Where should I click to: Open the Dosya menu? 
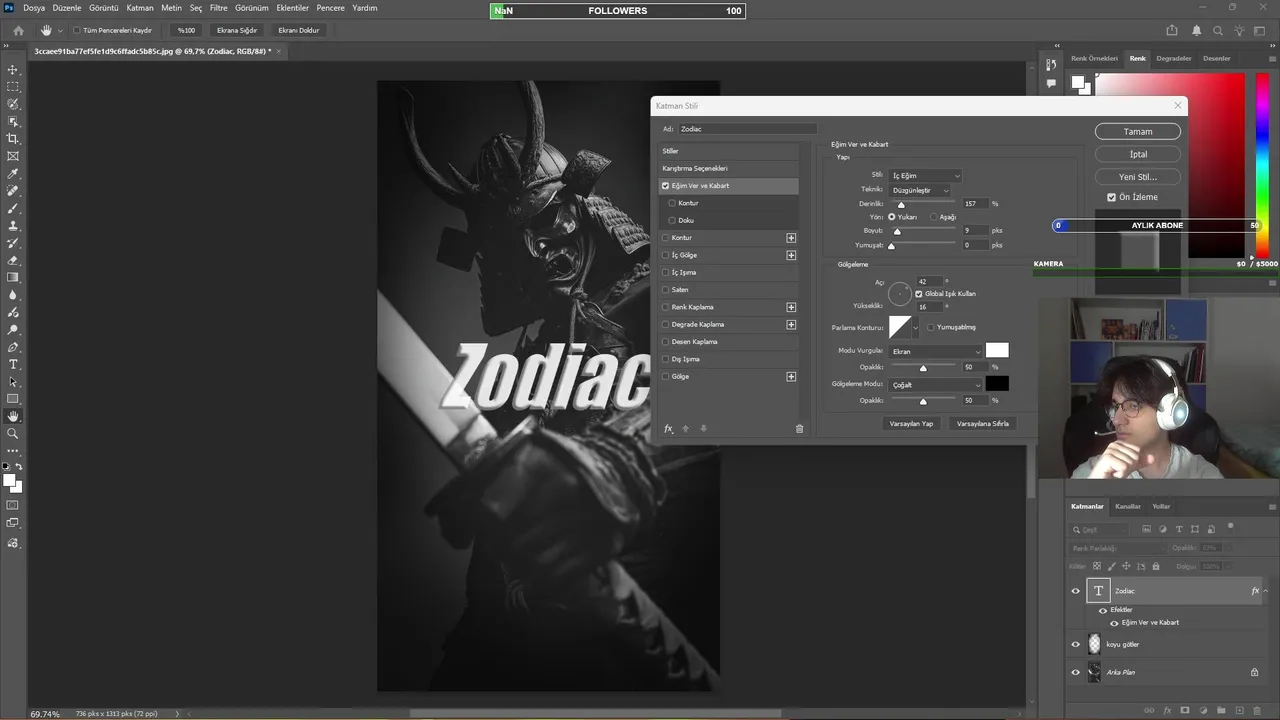[x=34, y=8]
